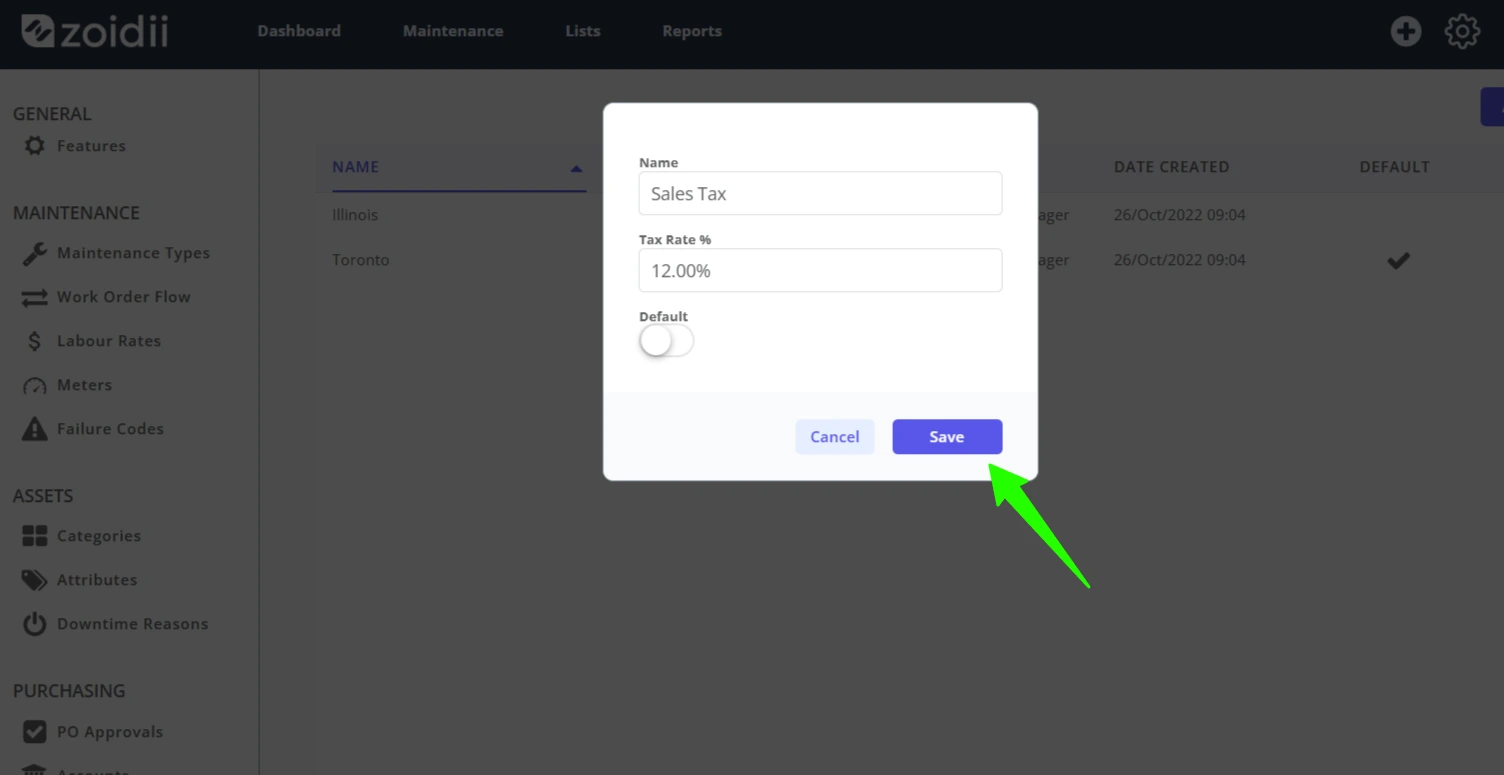This screenshot has width=1504, height=775.
Task: Click the DEFAULT column header
Action: click(1395, 167)
